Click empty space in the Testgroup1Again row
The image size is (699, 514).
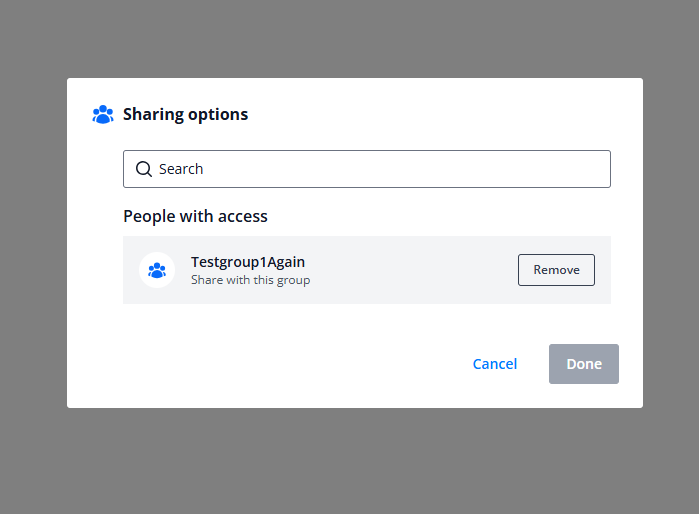[x=410, y=270]
